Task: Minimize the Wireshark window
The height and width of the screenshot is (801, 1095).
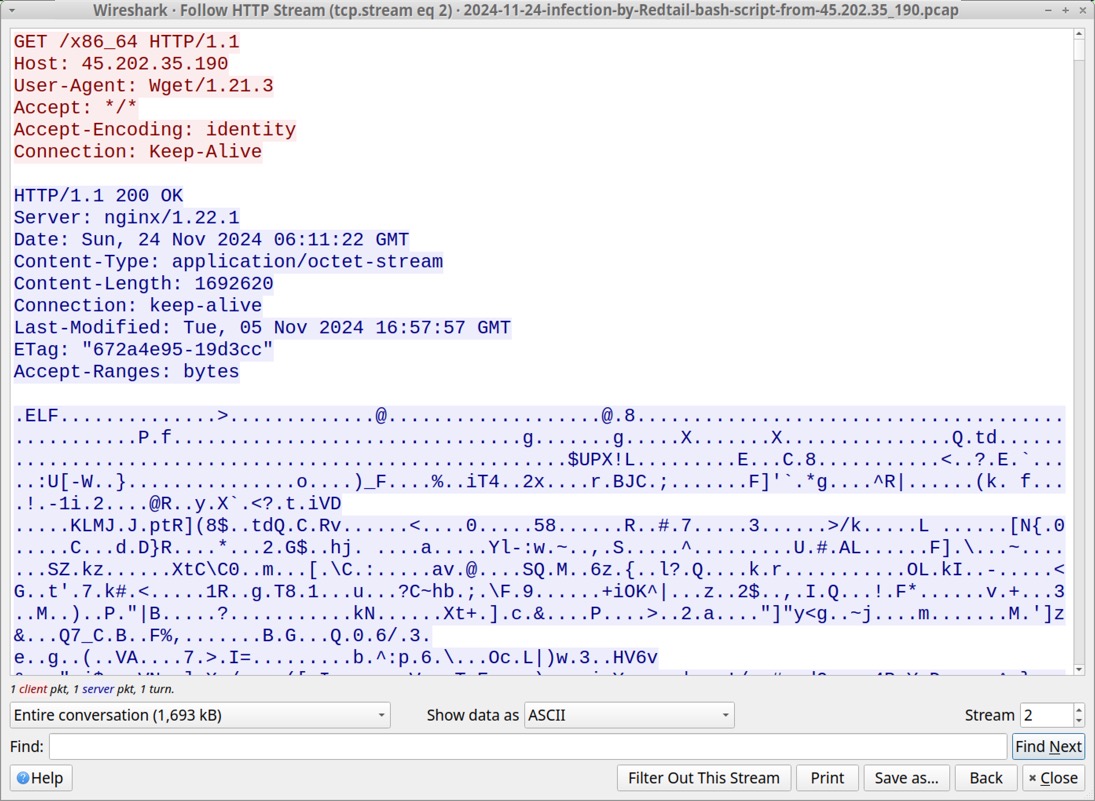Action: (x=1048, y=10)
